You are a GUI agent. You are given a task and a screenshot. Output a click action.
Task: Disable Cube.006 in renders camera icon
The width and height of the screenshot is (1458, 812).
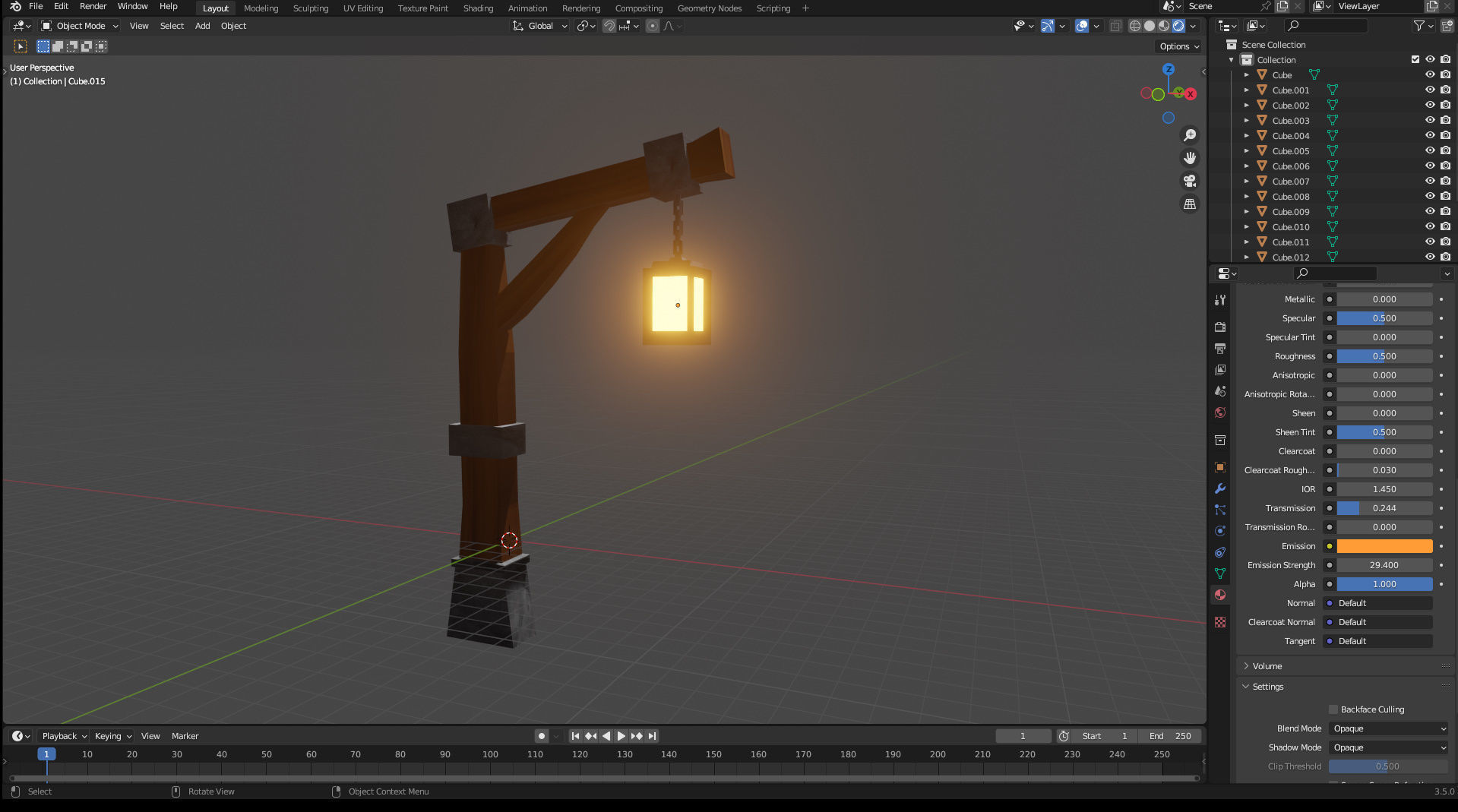click(1445, 166)
